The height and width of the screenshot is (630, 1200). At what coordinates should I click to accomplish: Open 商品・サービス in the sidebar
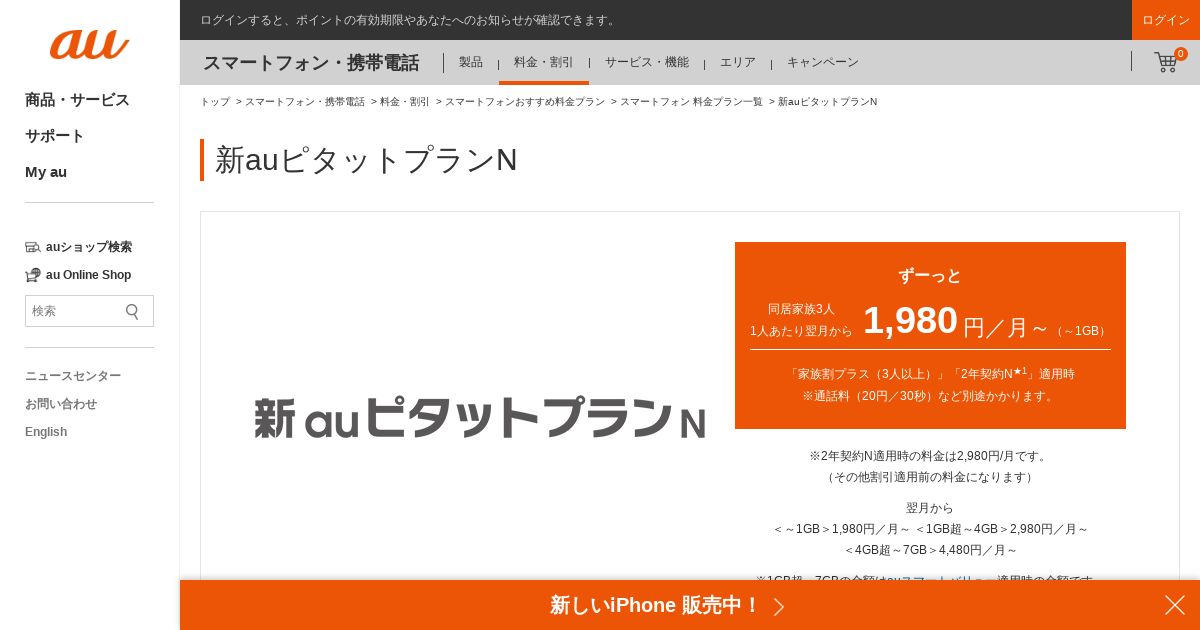coord(77,100)
